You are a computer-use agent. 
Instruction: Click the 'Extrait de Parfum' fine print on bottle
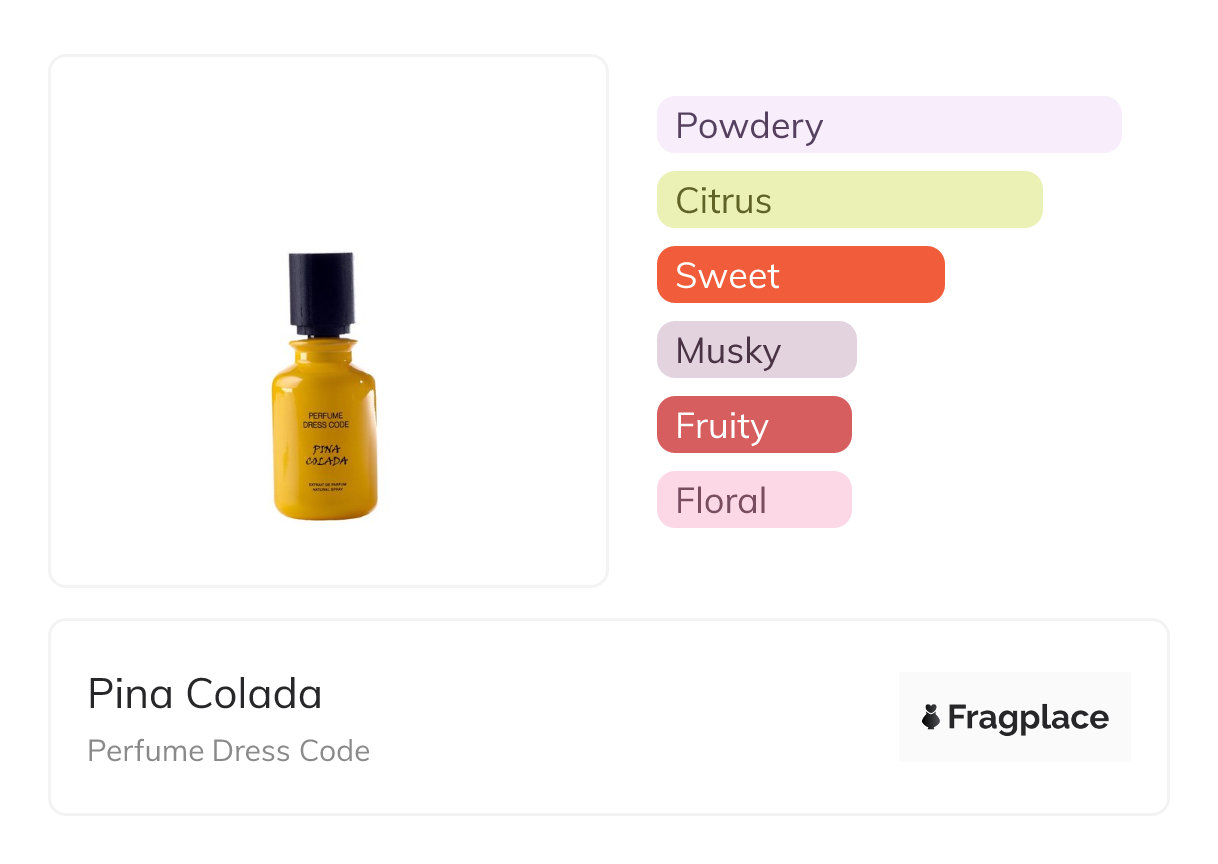click(326, 487)
